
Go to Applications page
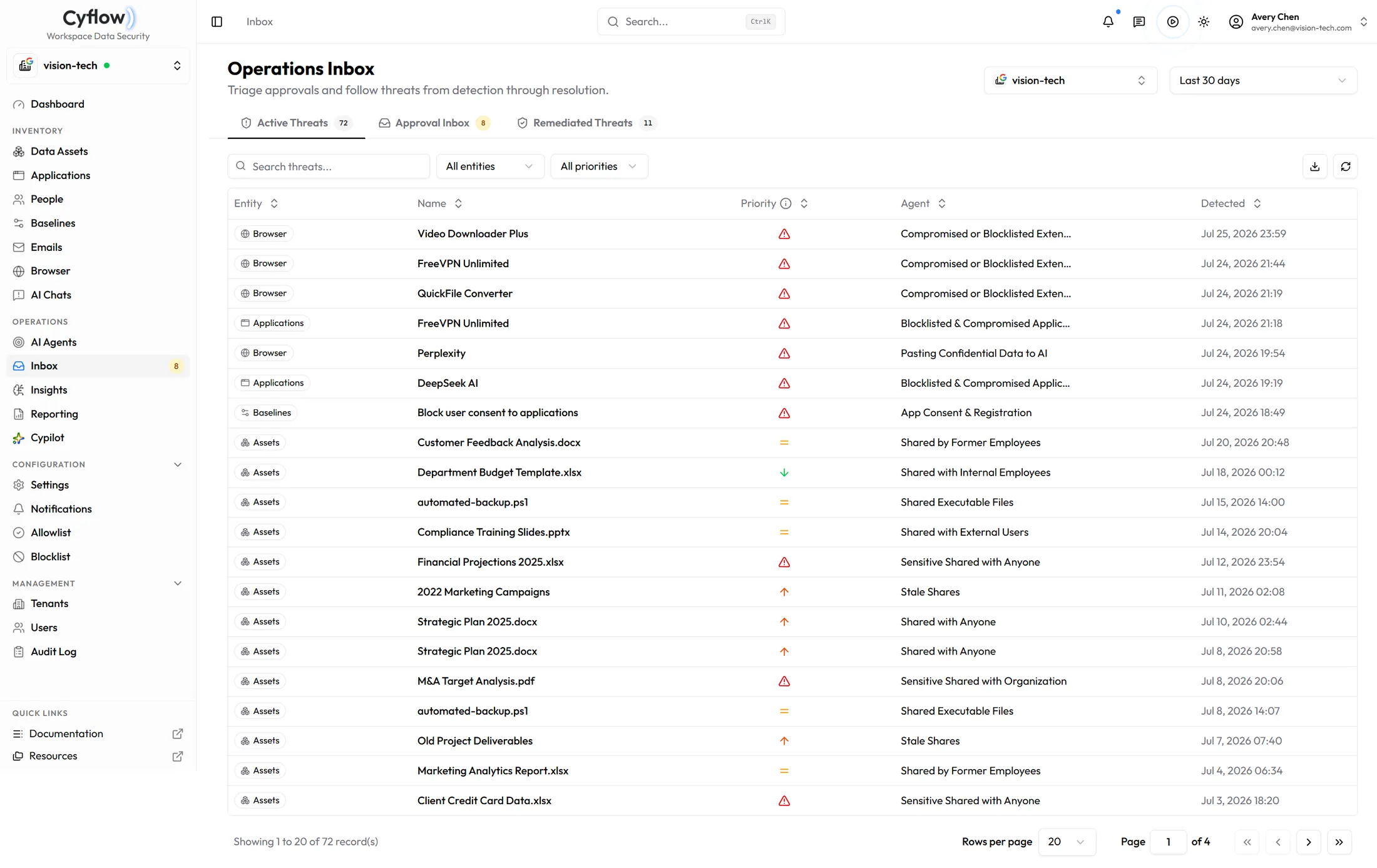[x=60, y=175]
